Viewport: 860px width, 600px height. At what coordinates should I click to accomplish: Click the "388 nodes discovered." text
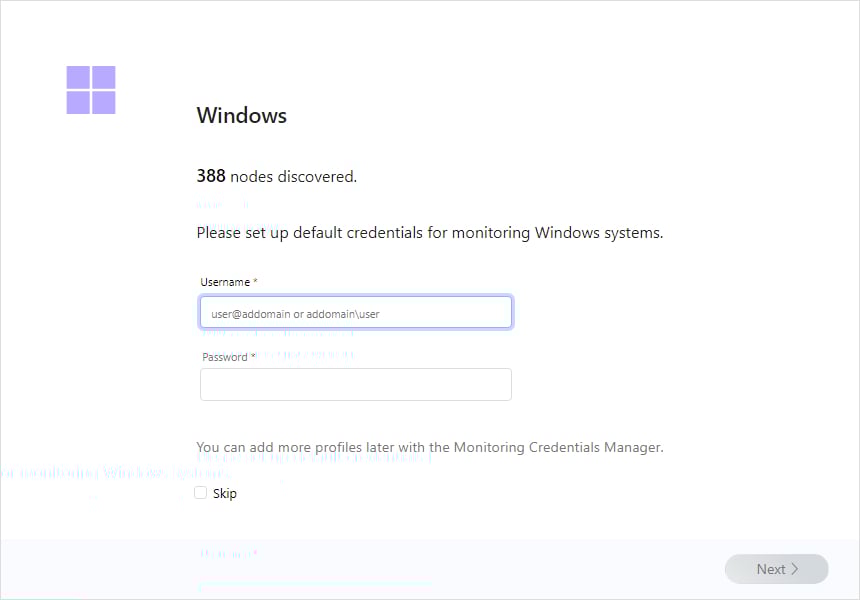(x=277, y=176)
